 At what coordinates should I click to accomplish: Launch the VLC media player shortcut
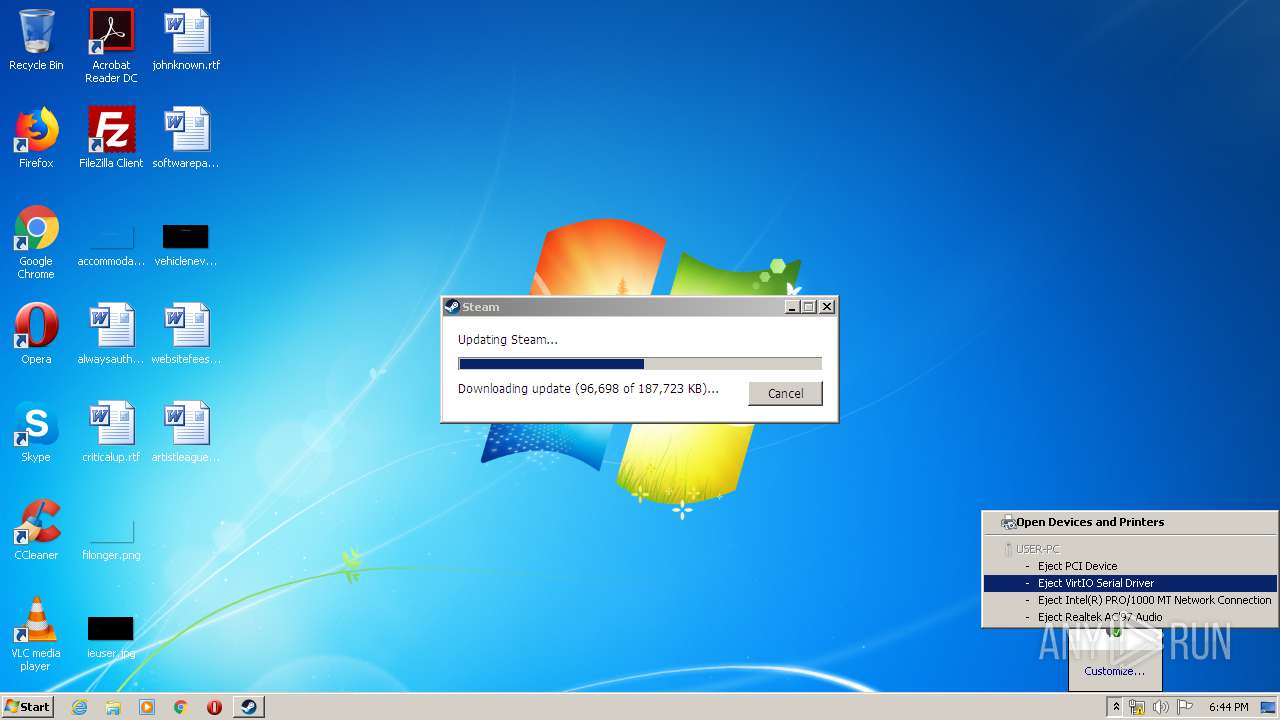click(36, 634)
